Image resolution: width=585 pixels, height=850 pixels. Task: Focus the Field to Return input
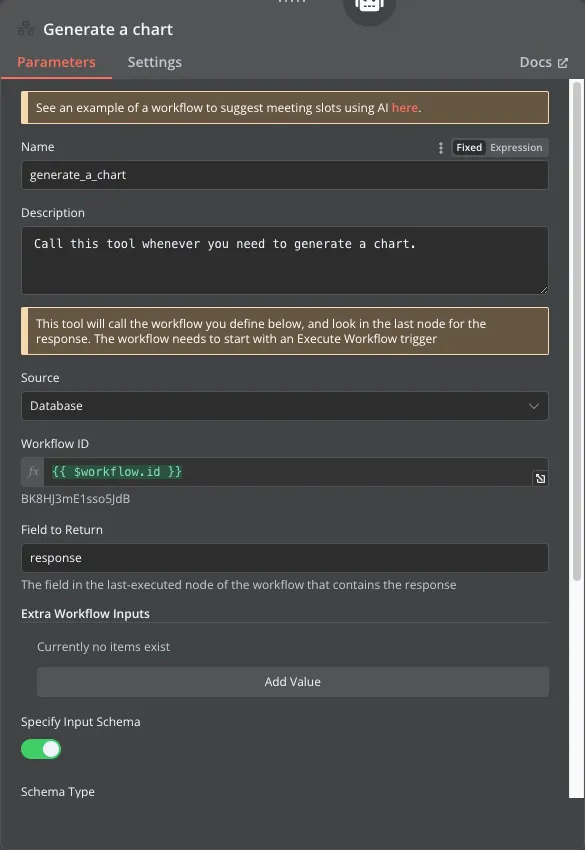[x=285, y=558]
